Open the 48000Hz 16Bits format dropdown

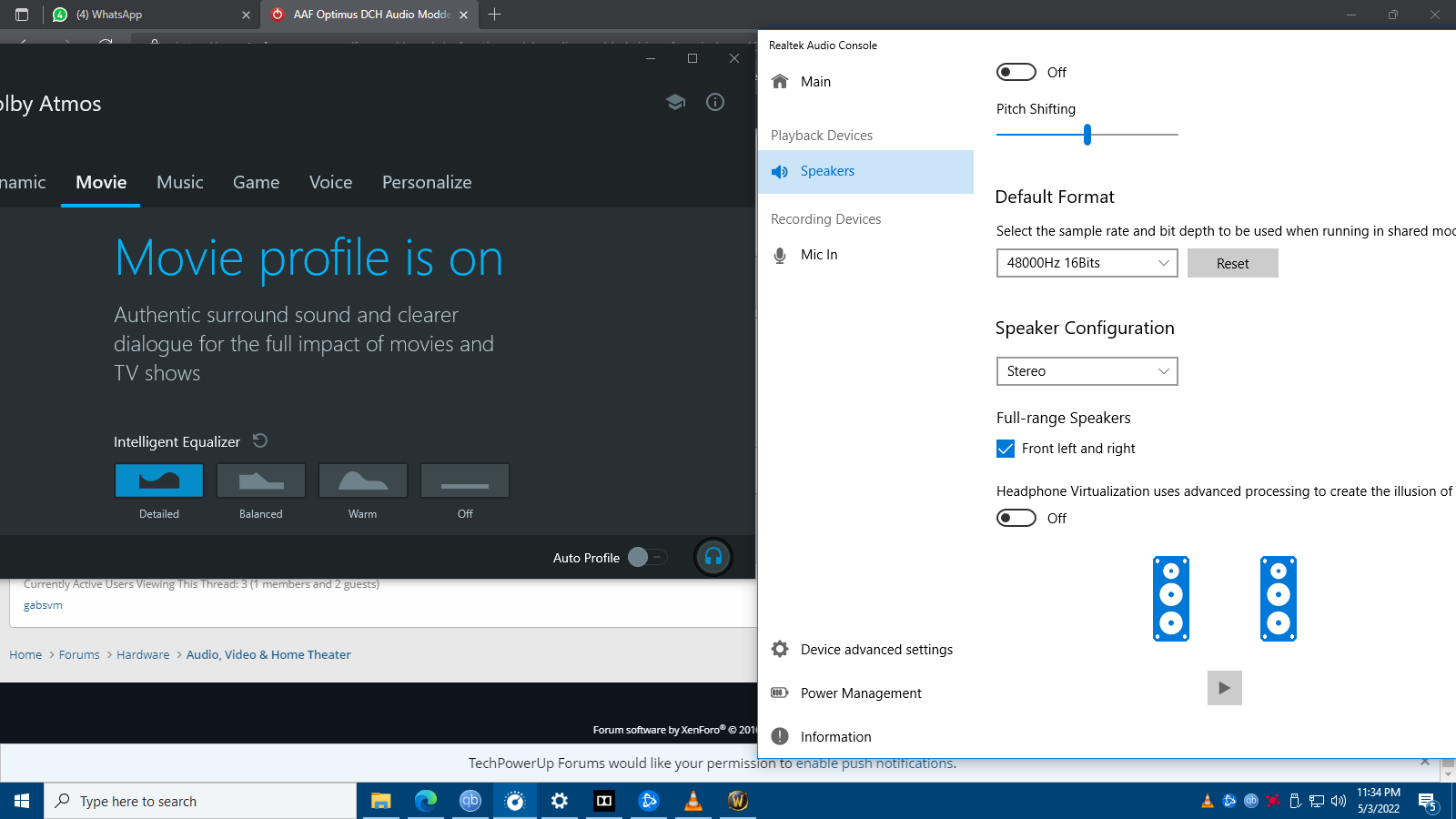point(1087,263)
